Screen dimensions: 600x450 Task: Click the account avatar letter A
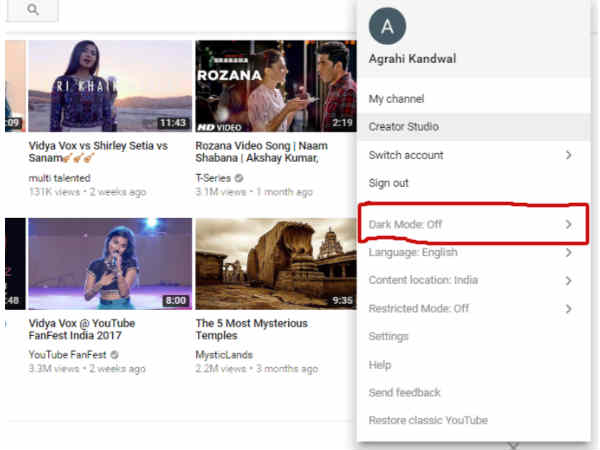(x=387, y=26)
